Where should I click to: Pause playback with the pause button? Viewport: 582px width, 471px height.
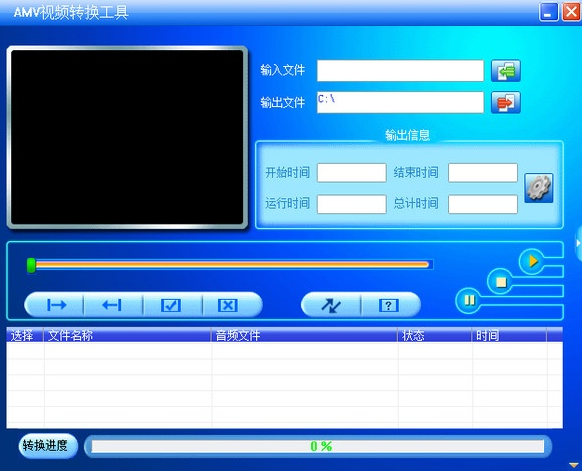[x=469, y=300]
